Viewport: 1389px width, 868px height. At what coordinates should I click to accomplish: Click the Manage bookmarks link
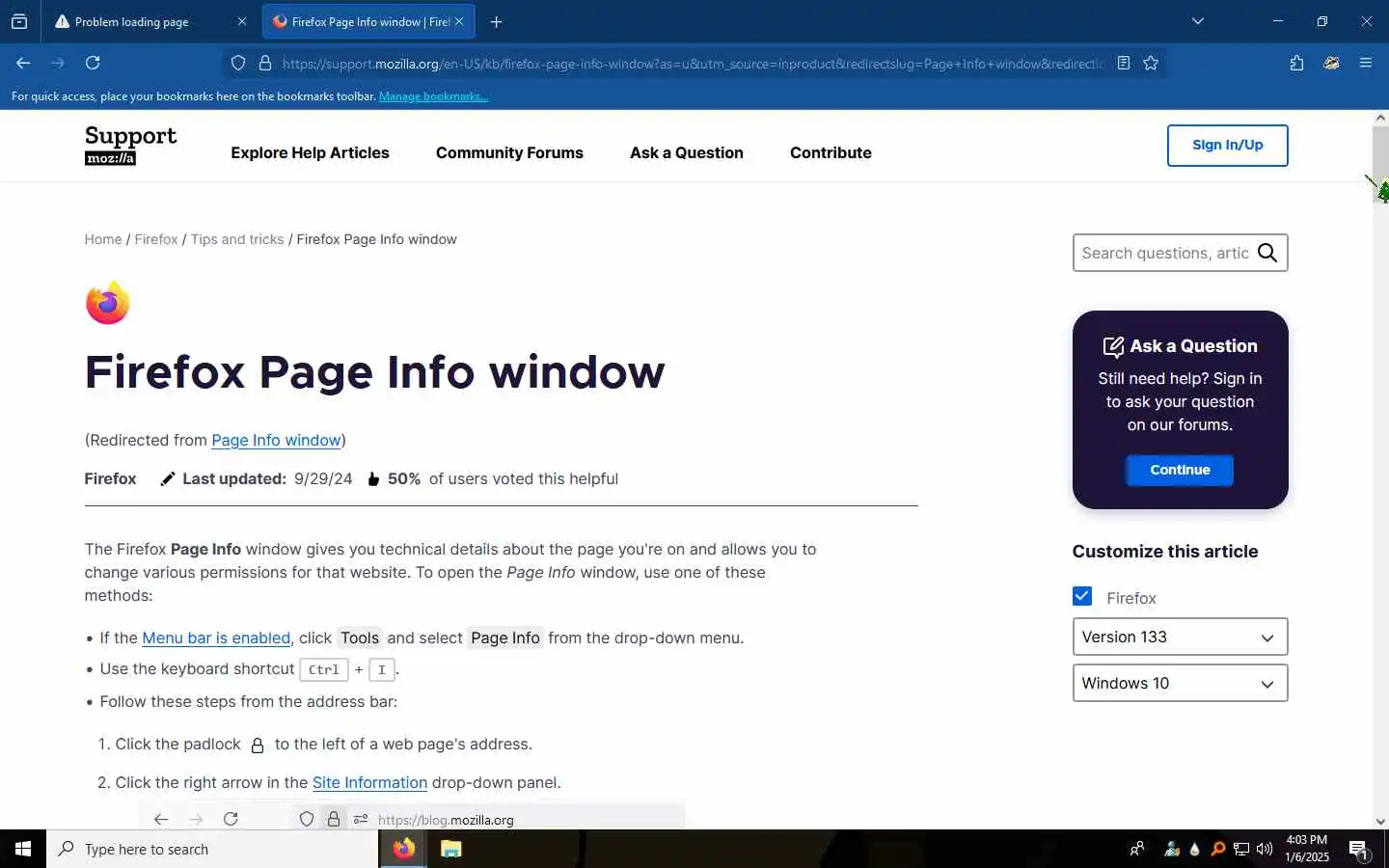point(433,96)
